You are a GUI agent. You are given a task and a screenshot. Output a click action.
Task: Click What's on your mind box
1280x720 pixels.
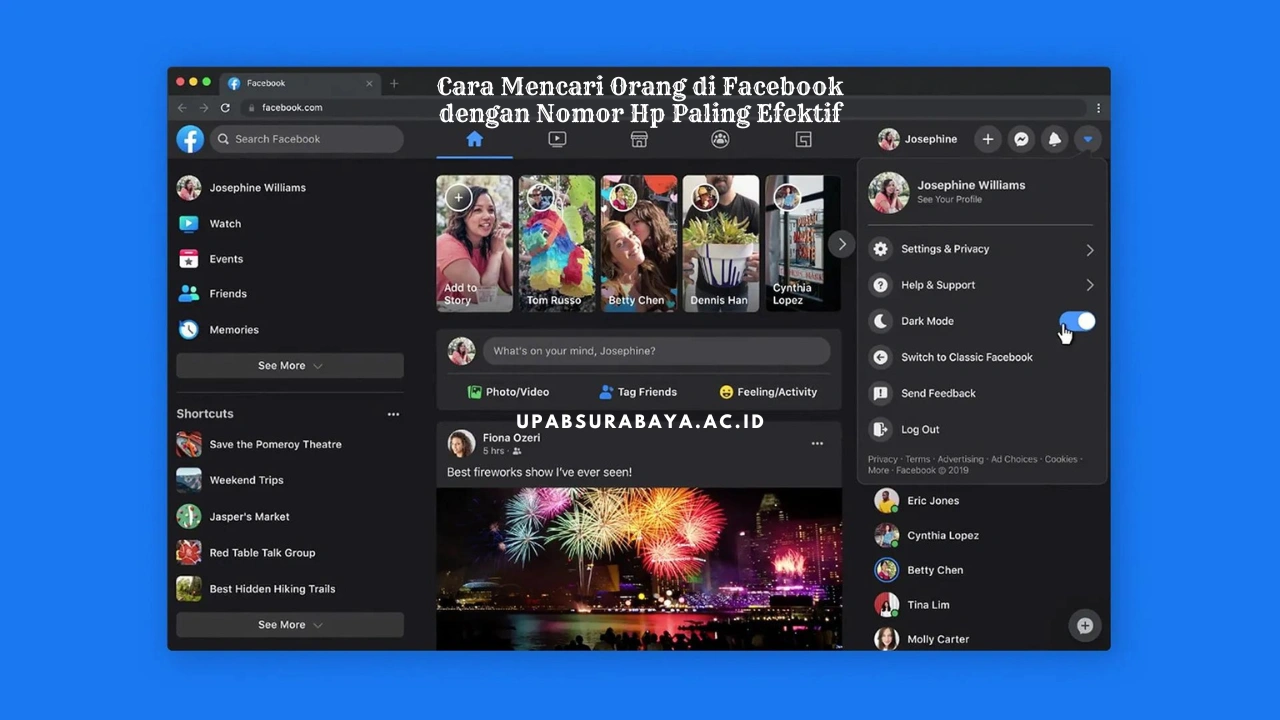pos(656,351)
